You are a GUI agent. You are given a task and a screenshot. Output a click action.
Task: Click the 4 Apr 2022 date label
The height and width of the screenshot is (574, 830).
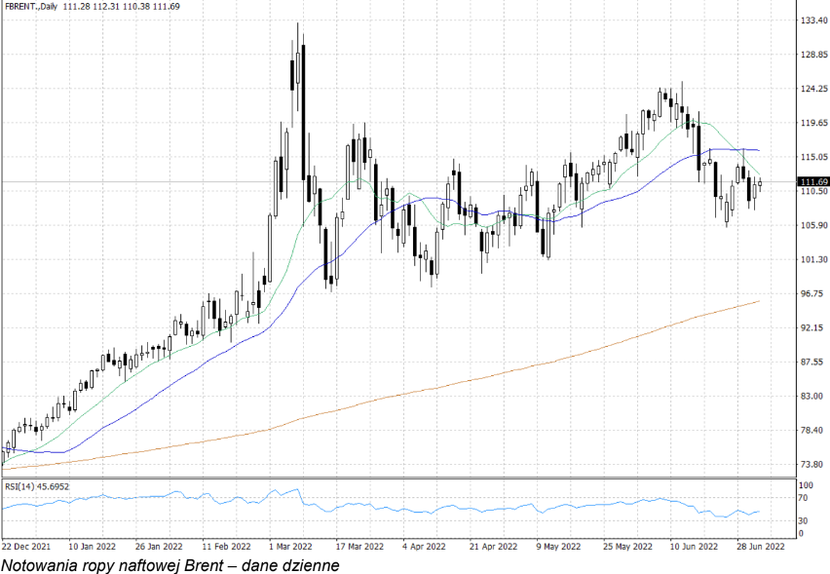pyautogui.click(x=424, y=546)
